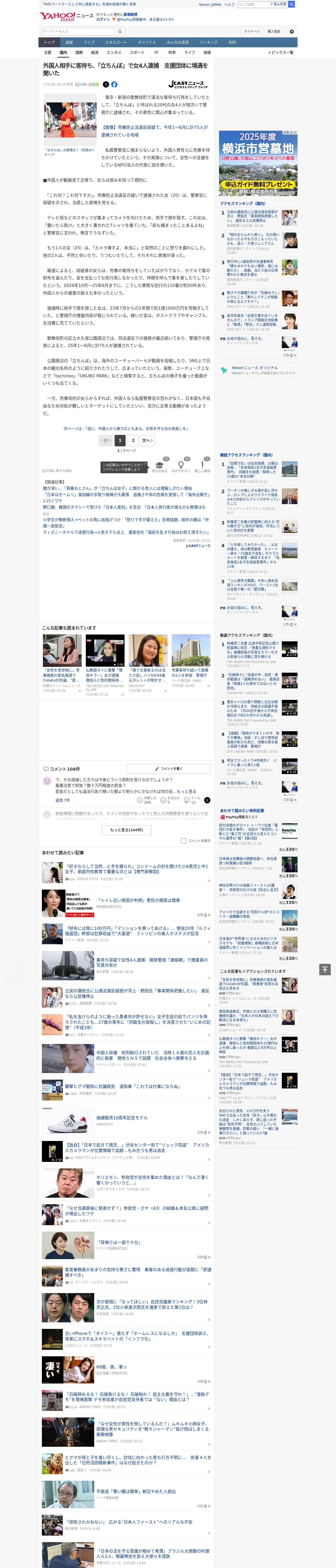Share article on X from header

point(106,85)
